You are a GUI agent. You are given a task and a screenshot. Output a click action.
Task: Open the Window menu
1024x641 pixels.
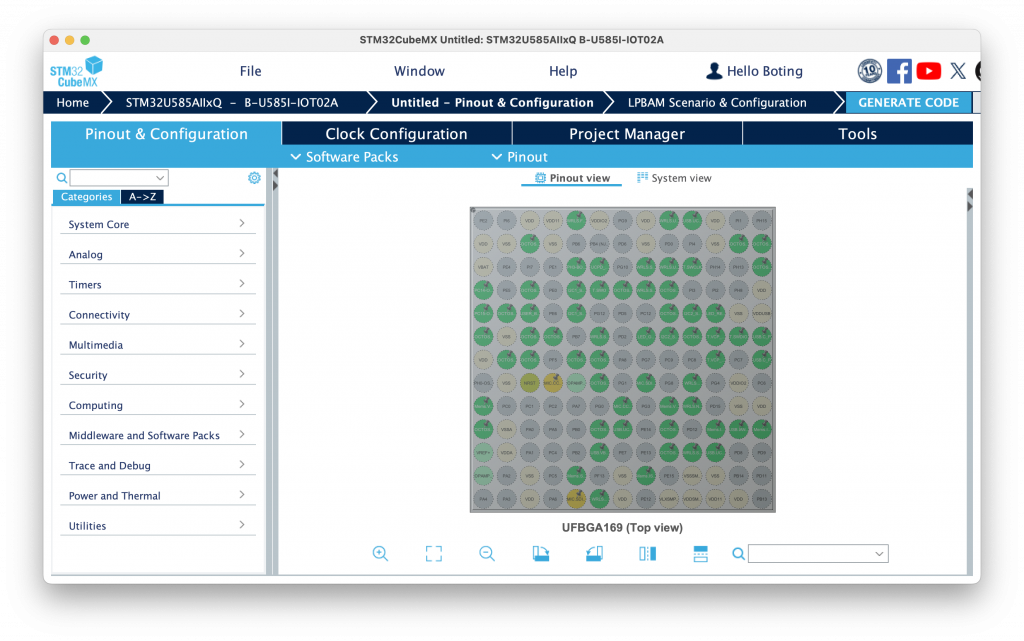point(419,71)
